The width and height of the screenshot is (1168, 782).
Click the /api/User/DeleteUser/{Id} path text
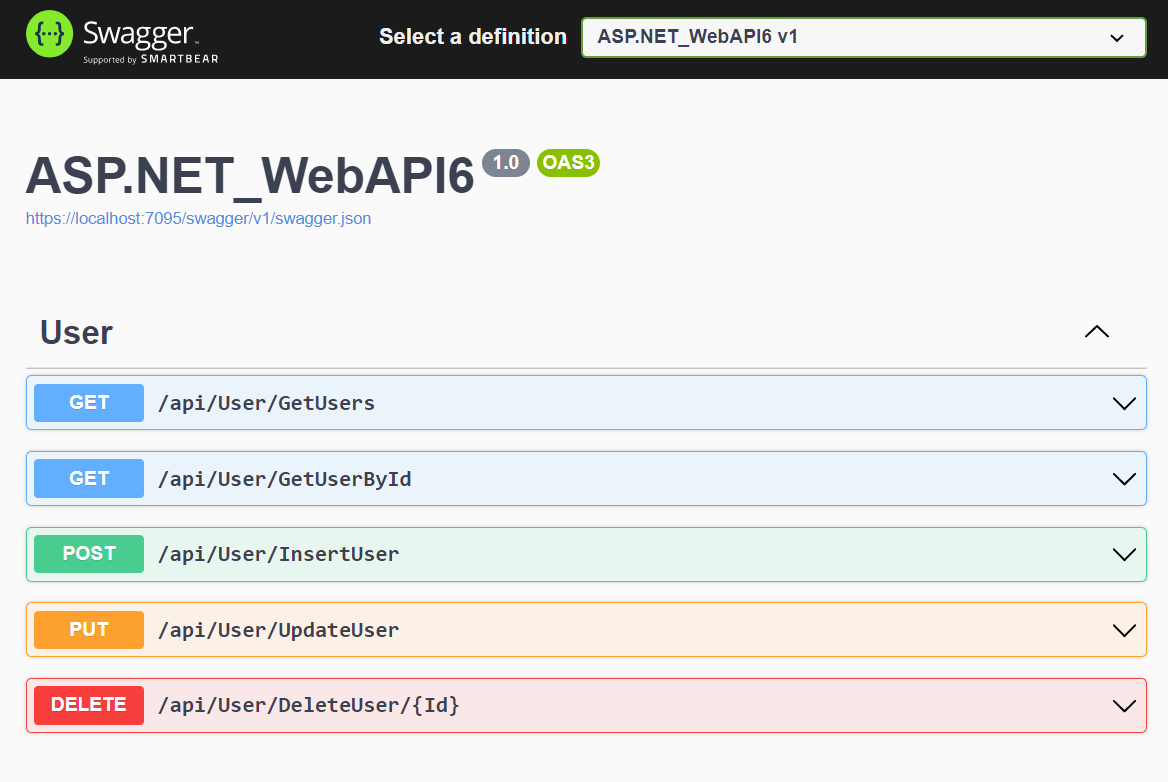pos(308,705)
